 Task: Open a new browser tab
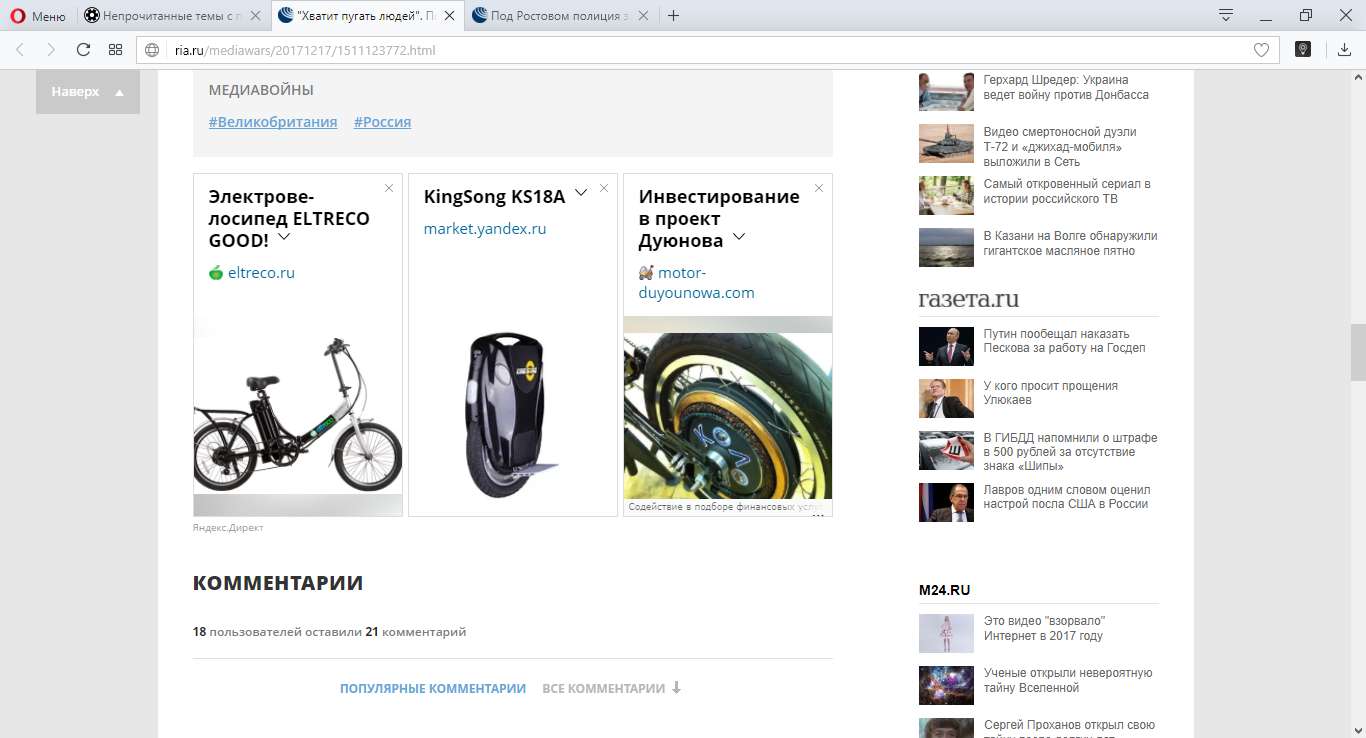coord(673,15)
